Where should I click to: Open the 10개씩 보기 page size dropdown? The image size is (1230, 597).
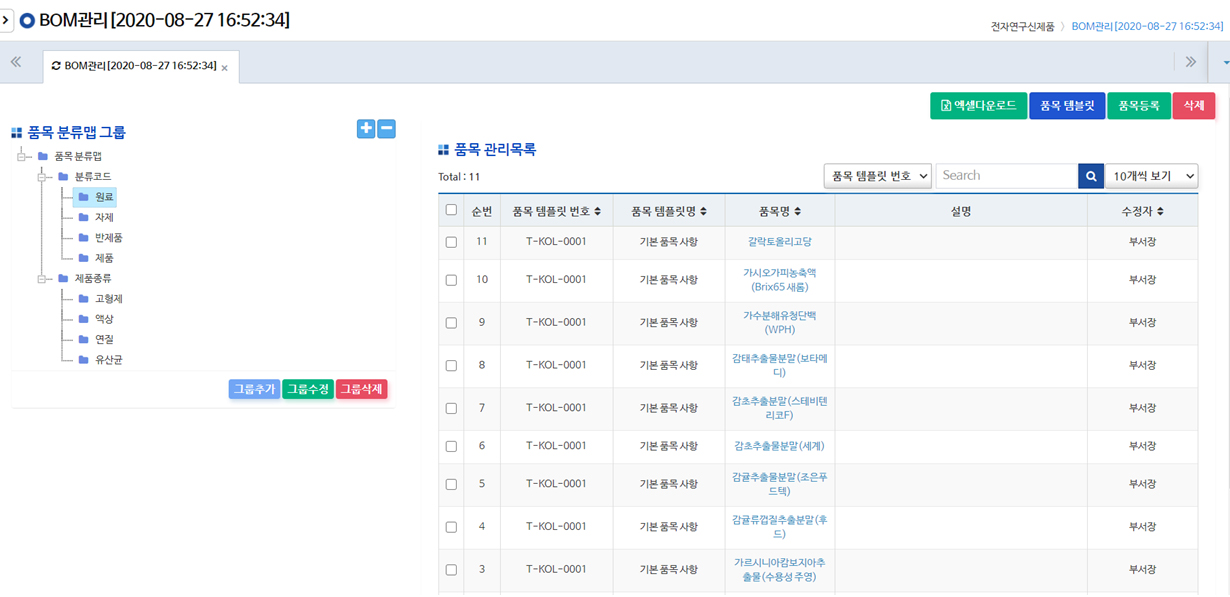(x=1150, y=176)
